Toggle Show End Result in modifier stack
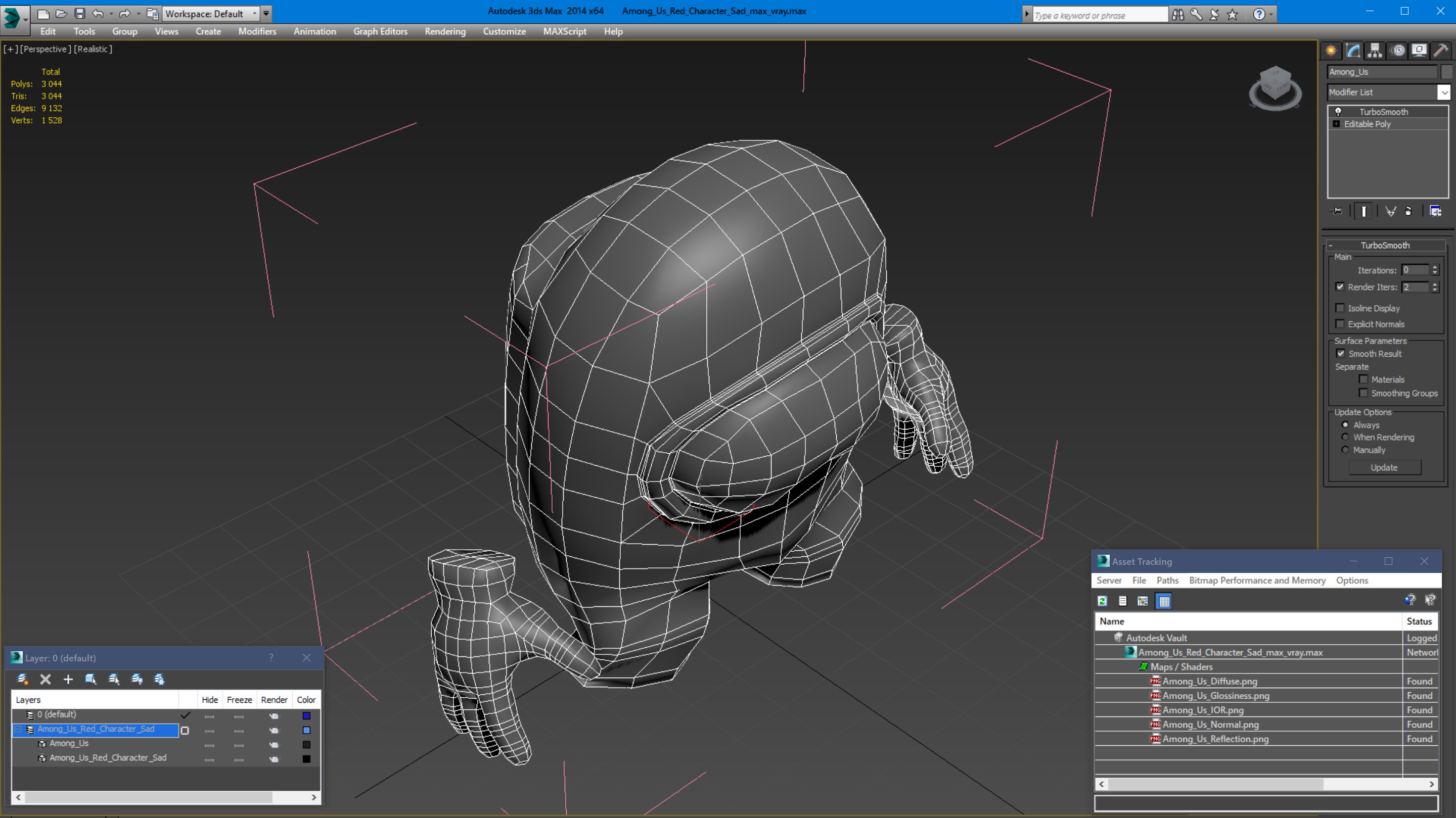Image resolution: width=1456 pixels, height=818 pixels. 1363,211
